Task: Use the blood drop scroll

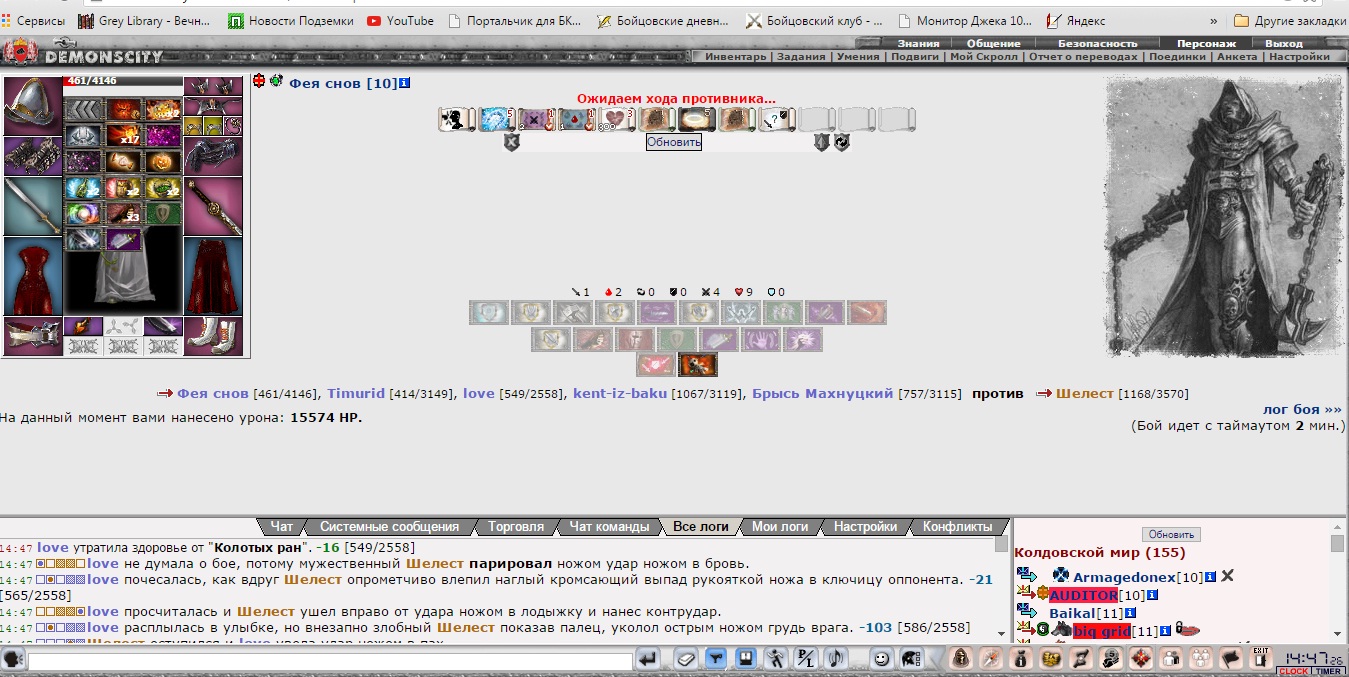Action: [577, 120]
